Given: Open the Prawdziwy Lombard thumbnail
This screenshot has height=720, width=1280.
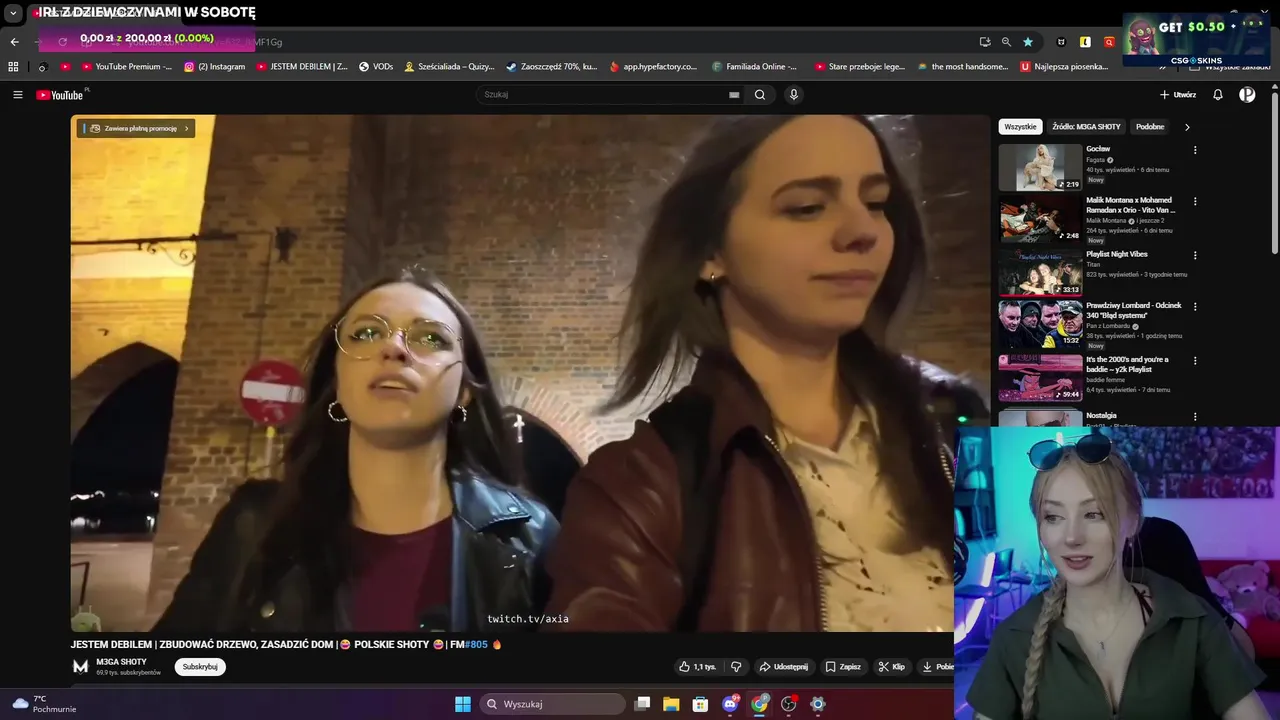Looking at the screenshot, I should [x=1040, y=324].
